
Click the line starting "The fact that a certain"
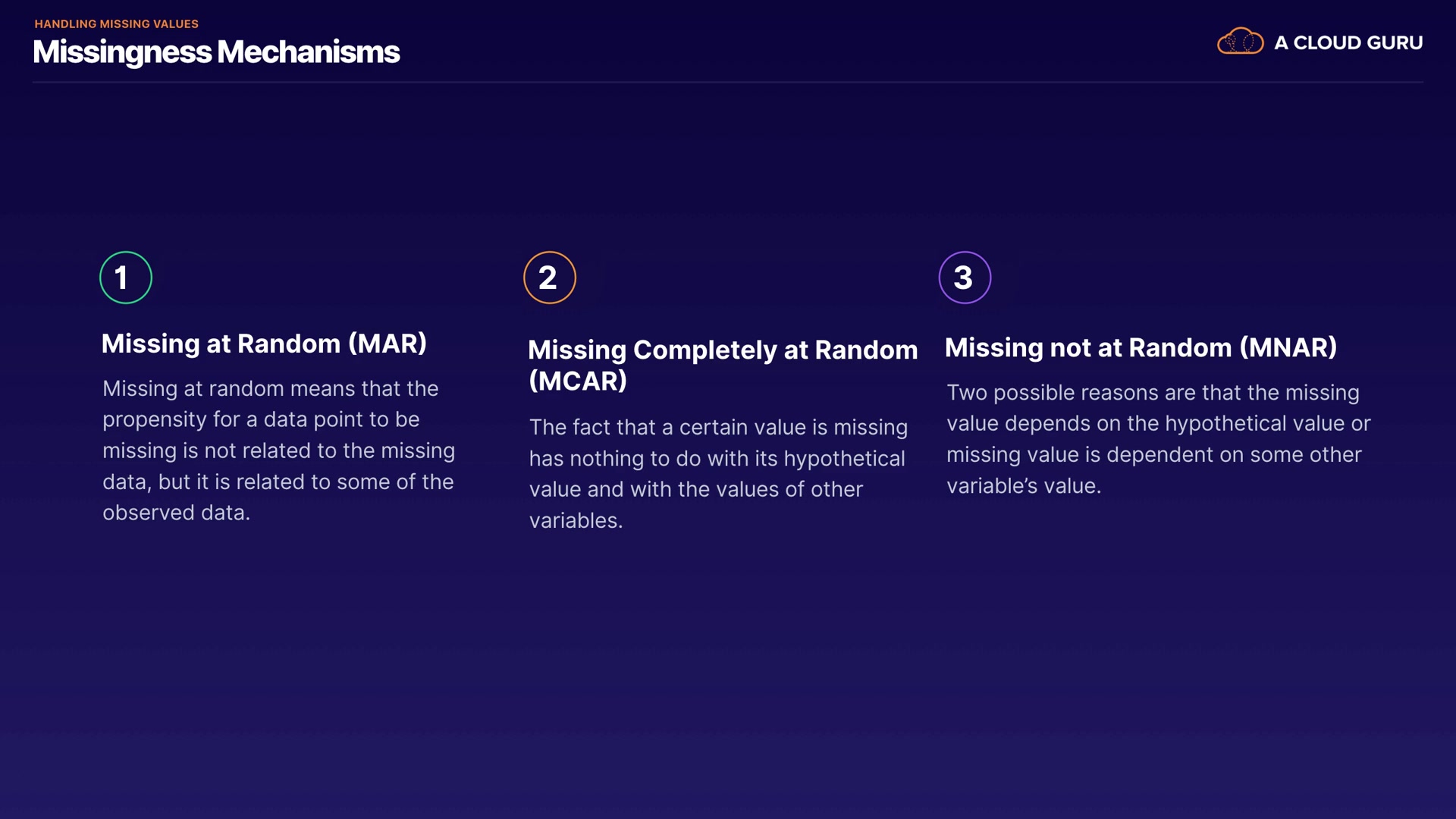click(x=717, y=427)
